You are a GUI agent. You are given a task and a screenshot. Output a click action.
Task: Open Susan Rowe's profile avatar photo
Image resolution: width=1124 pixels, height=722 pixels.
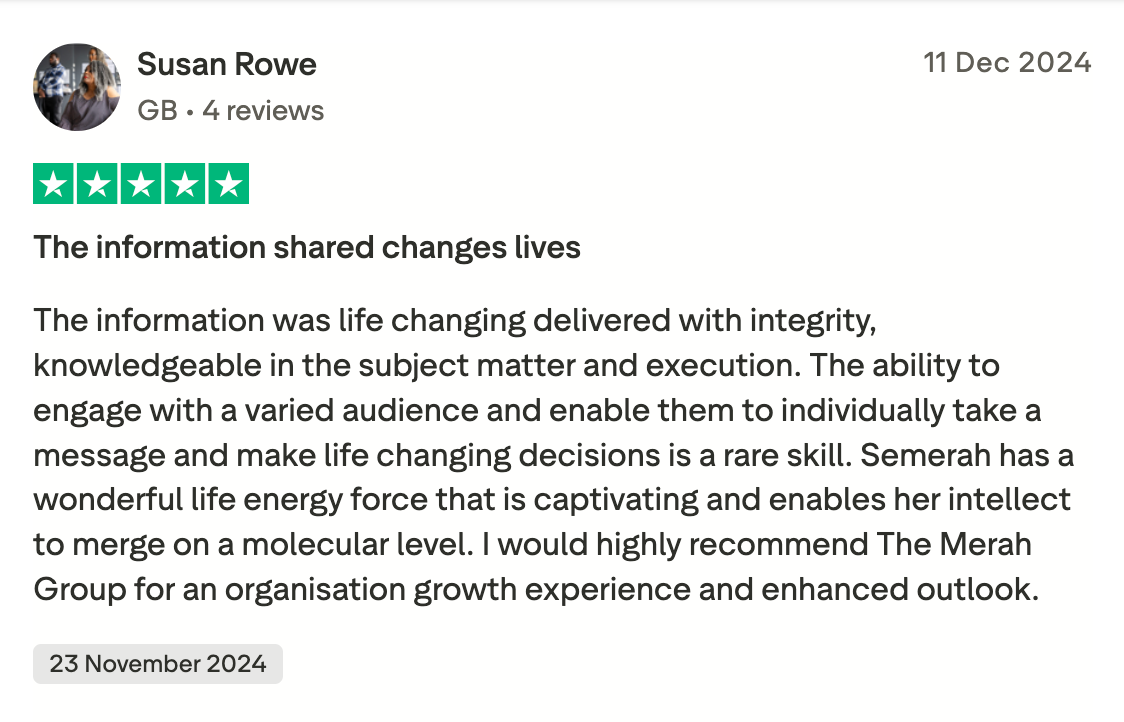click(x=77, y=87)
